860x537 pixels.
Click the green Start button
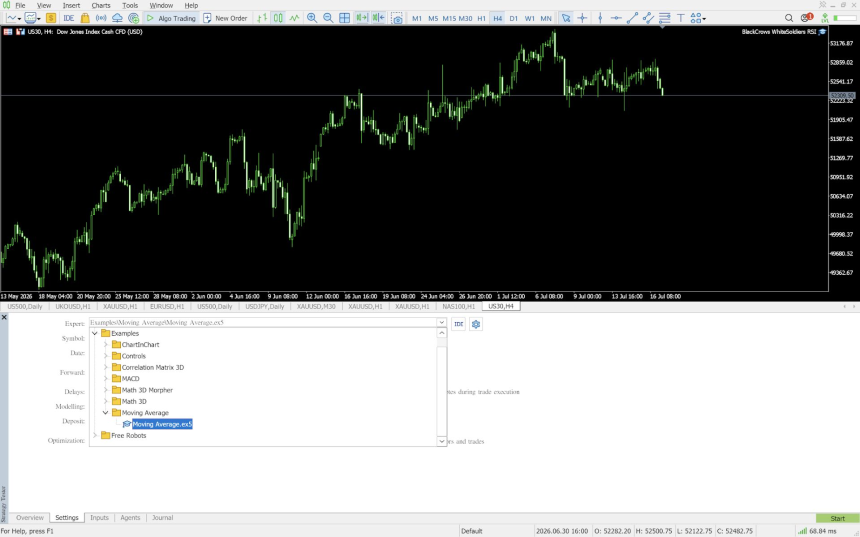coord(837,518)
